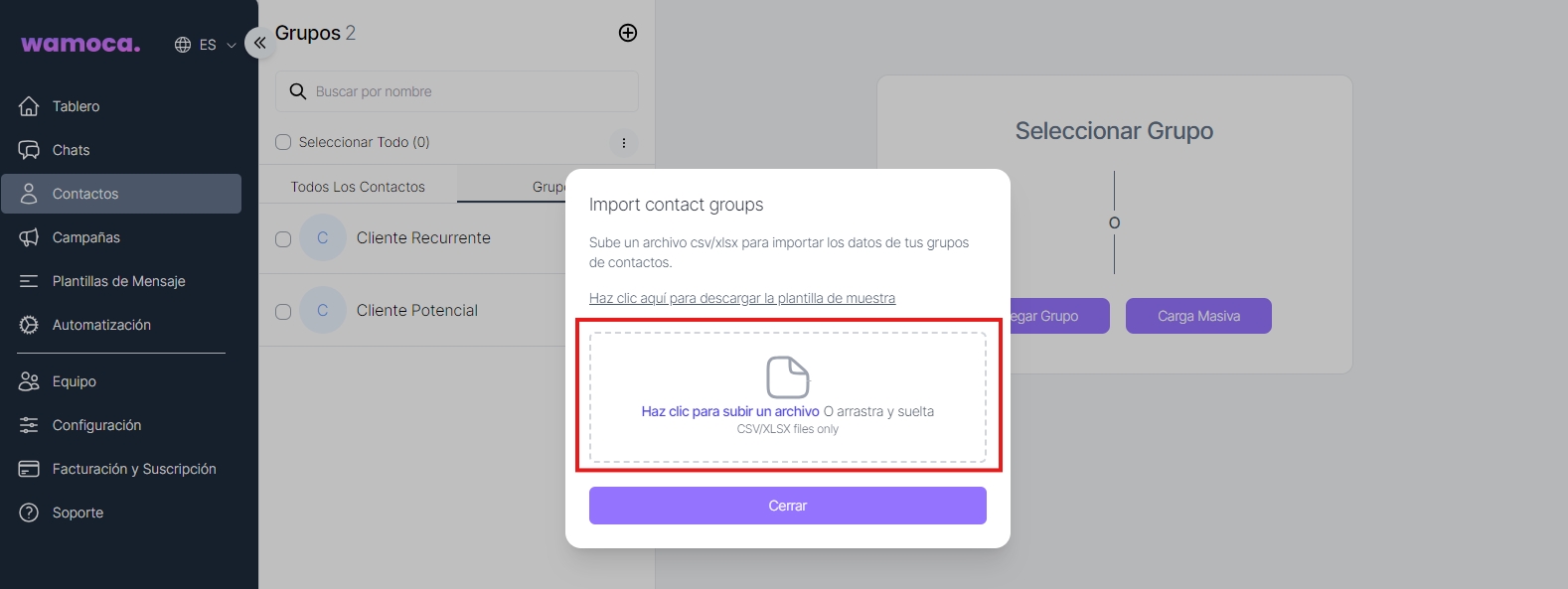This screenshot has height=589, width=1568.
Task: Open the three-dot options menu
Action: tap(623, 143)
